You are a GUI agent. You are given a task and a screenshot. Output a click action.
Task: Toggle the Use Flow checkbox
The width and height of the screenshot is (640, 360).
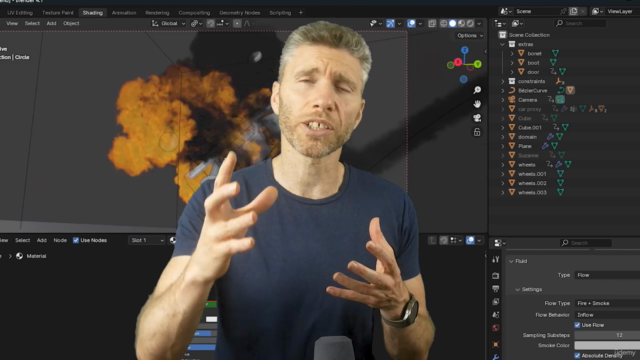[x=577, y=325]
